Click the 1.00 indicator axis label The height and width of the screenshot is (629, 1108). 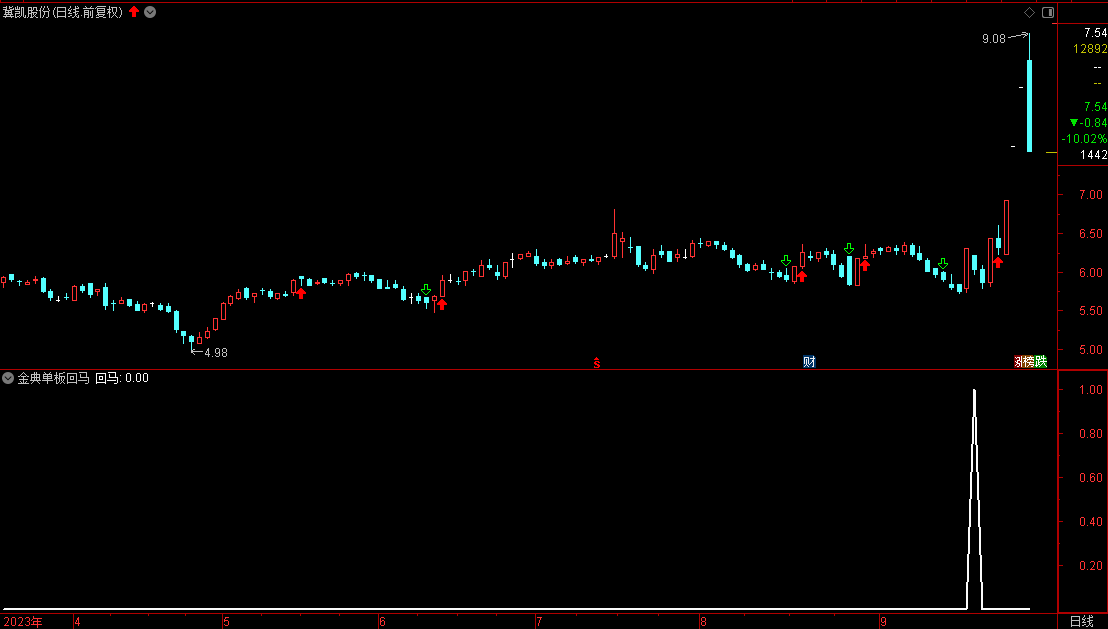coord(1090,389)
